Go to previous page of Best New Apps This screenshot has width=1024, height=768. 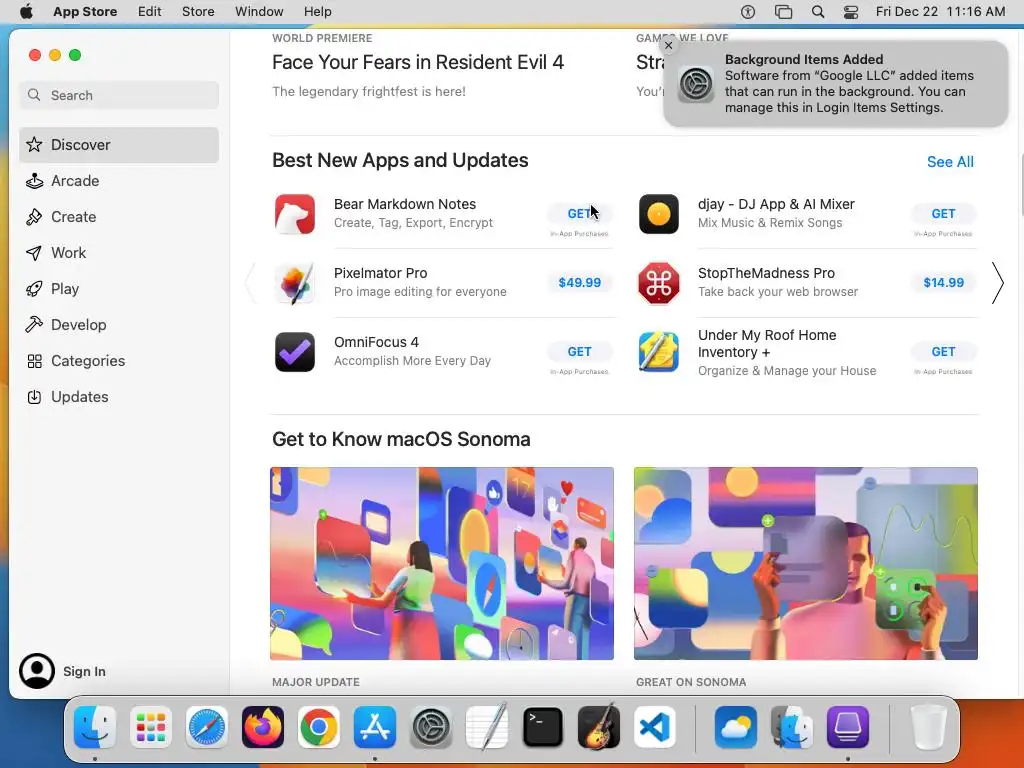coord(250,283)
